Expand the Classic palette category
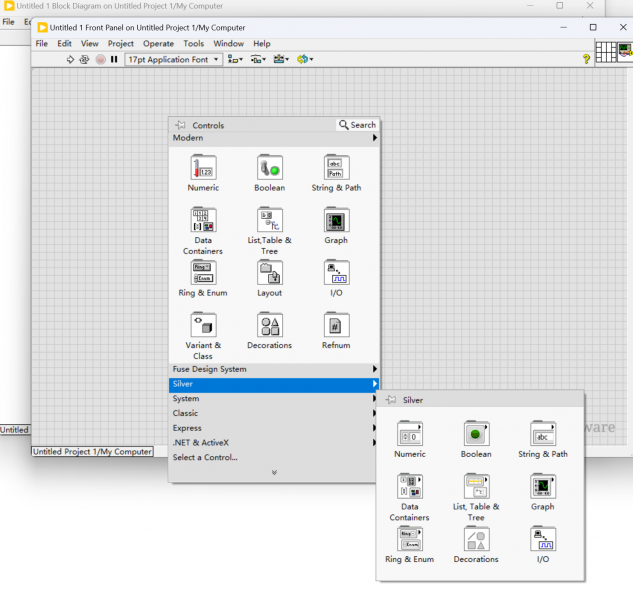633x600 pixels. tap(272, 413)
